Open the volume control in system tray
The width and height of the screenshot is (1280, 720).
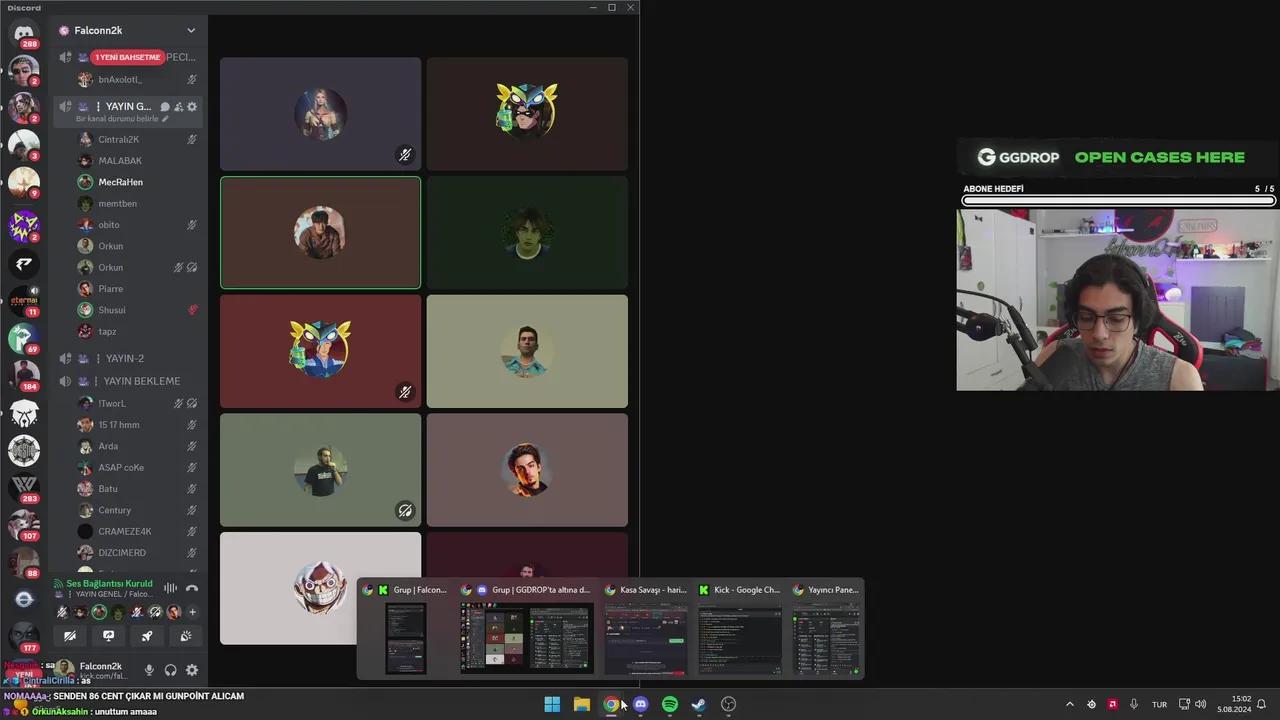coord(1200,704)
